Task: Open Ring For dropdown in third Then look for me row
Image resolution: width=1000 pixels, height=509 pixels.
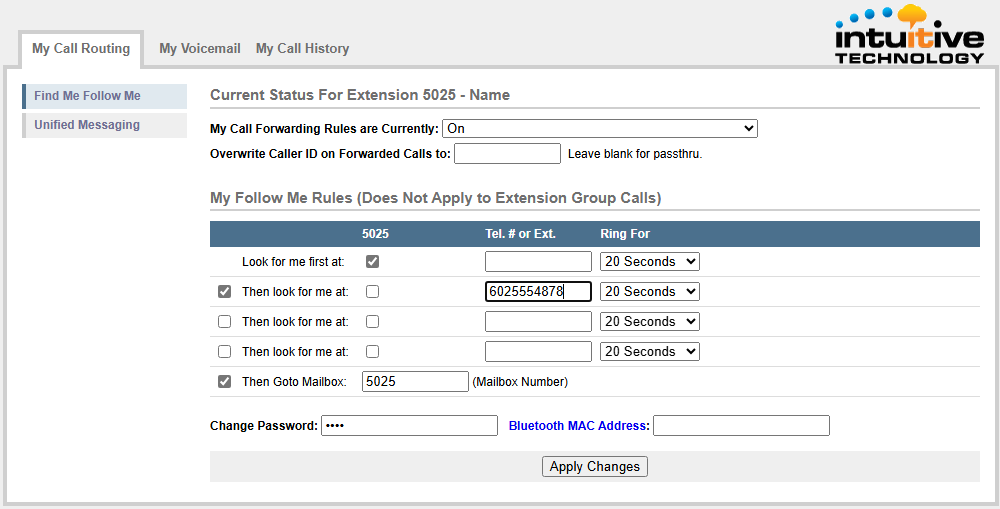Action: pos(650,351)
